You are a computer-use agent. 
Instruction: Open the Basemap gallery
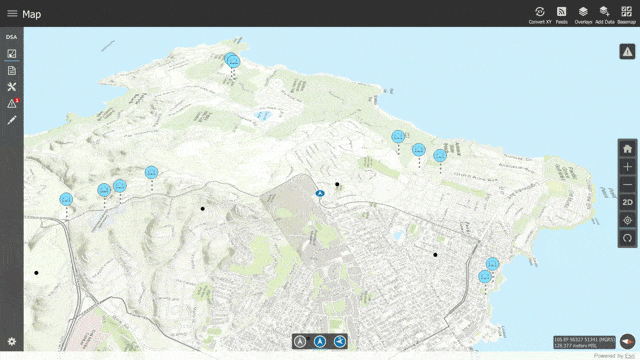click(626, 15)
